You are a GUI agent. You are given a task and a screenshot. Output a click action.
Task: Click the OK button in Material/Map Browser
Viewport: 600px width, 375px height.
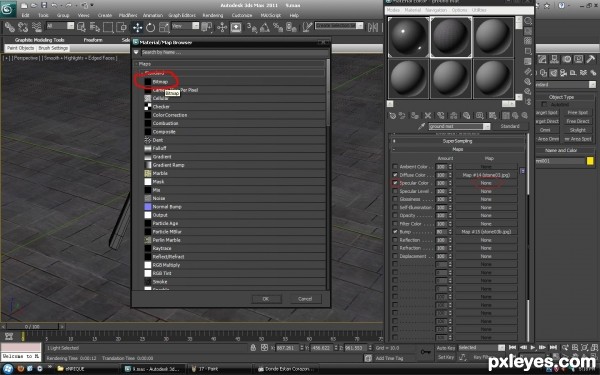tap(266, 299)
